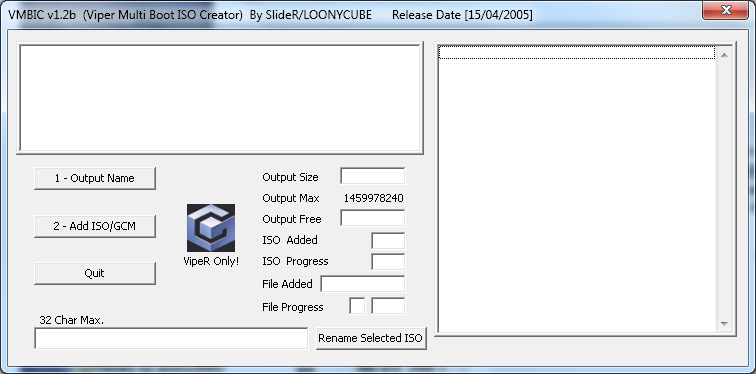The image size is (756, 374).
Task: Click the ISO Progress field
Action: (x=388, y=262)
